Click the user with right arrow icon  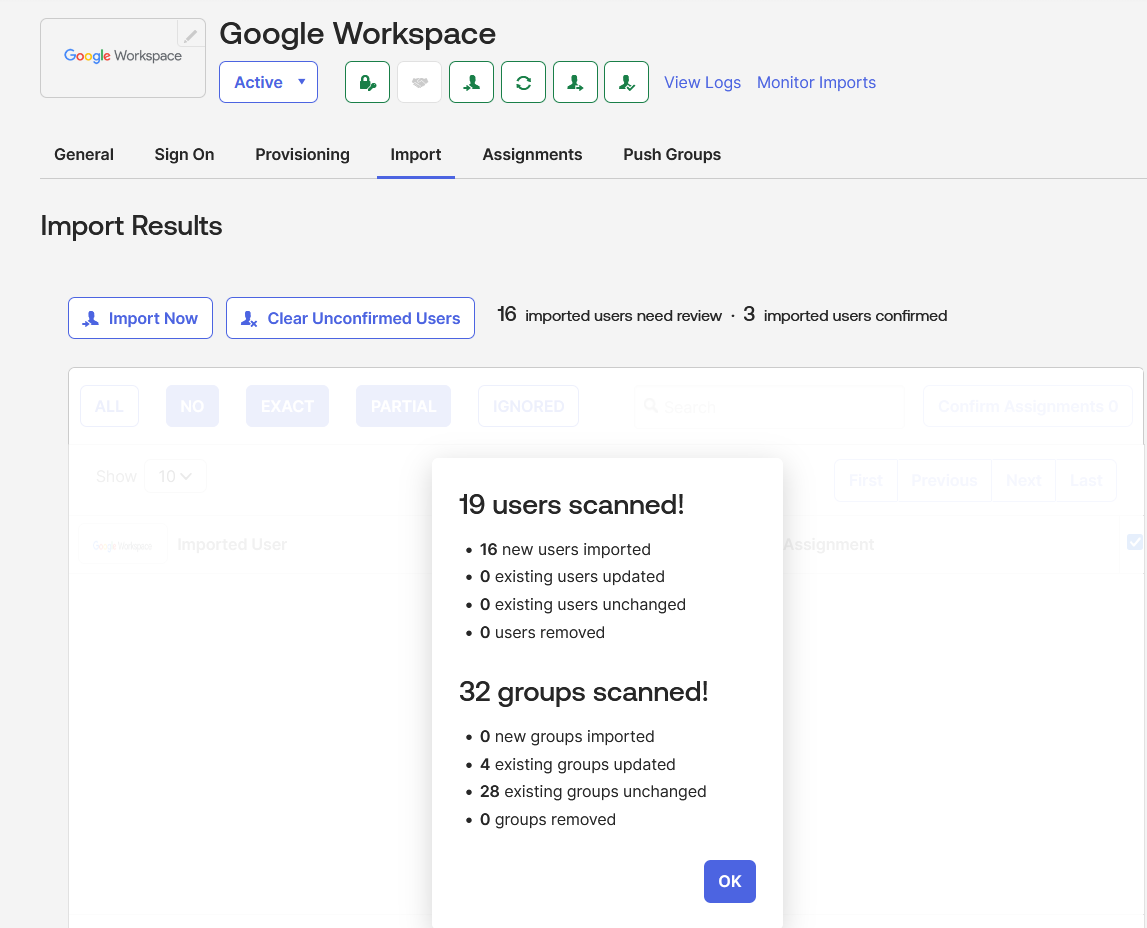pyautogui.click(x=575, y=83)
